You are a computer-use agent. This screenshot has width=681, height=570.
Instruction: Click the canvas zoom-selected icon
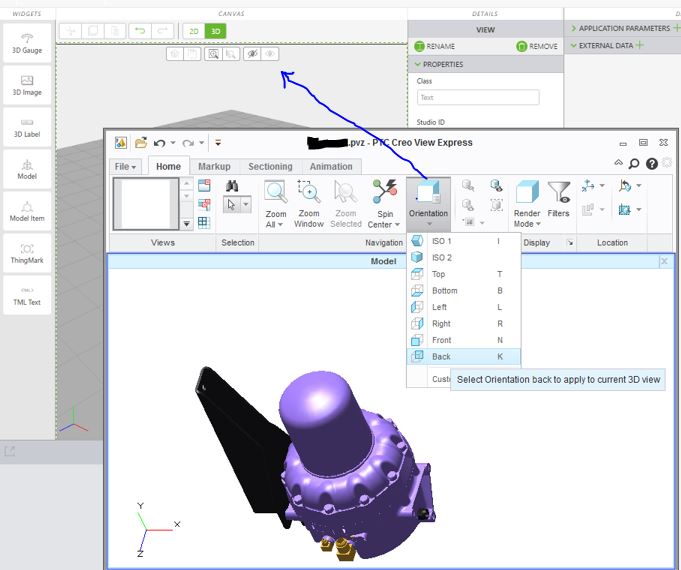[231, 54]
